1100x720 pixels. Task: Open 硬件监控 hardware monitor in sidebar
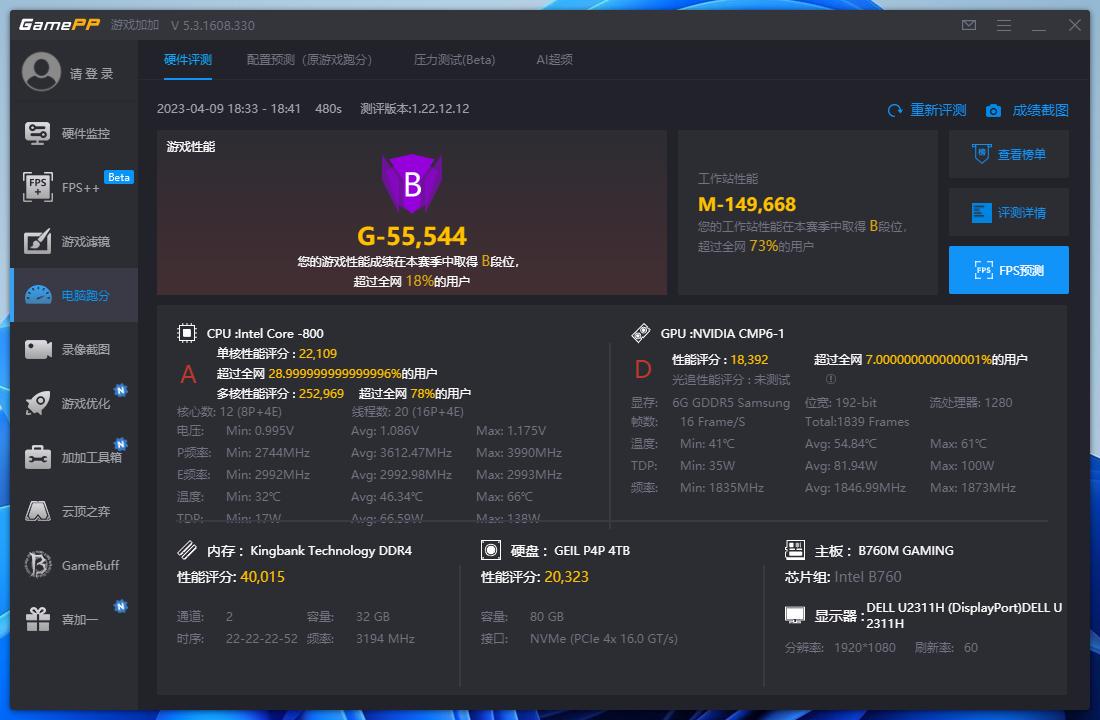[x=74, y=133]
